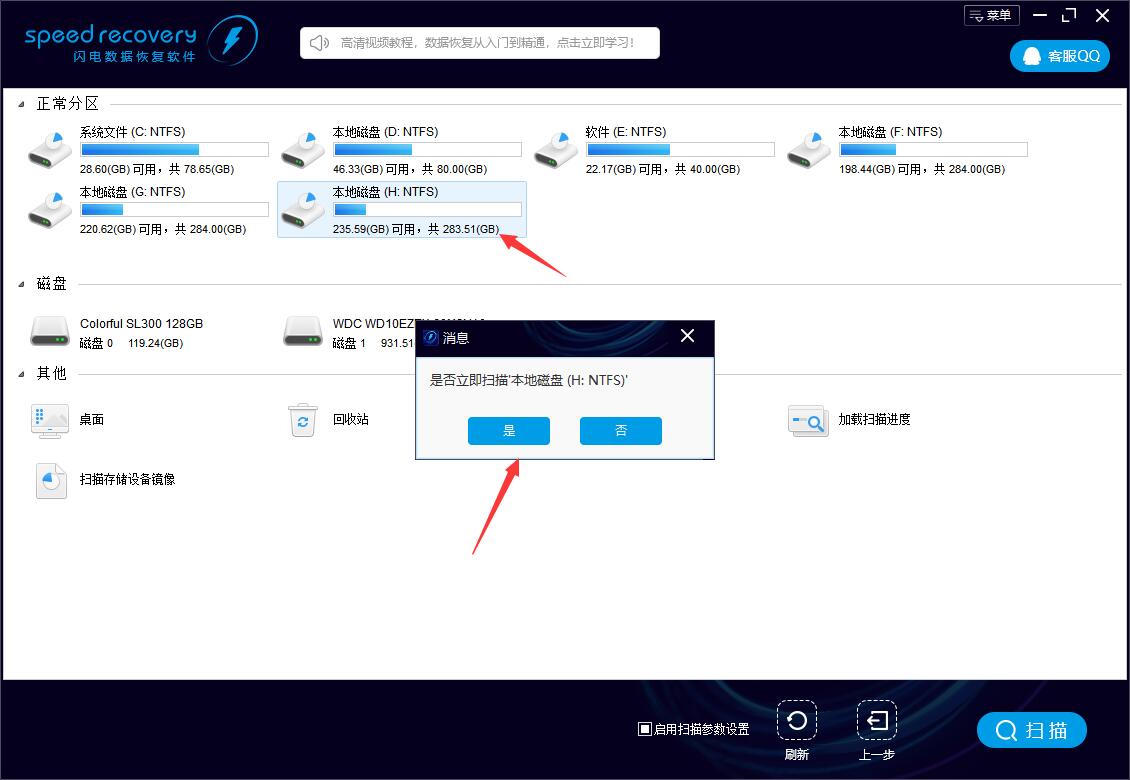Select the Desktop (桌面) scan icon

[x=49, y=420]
